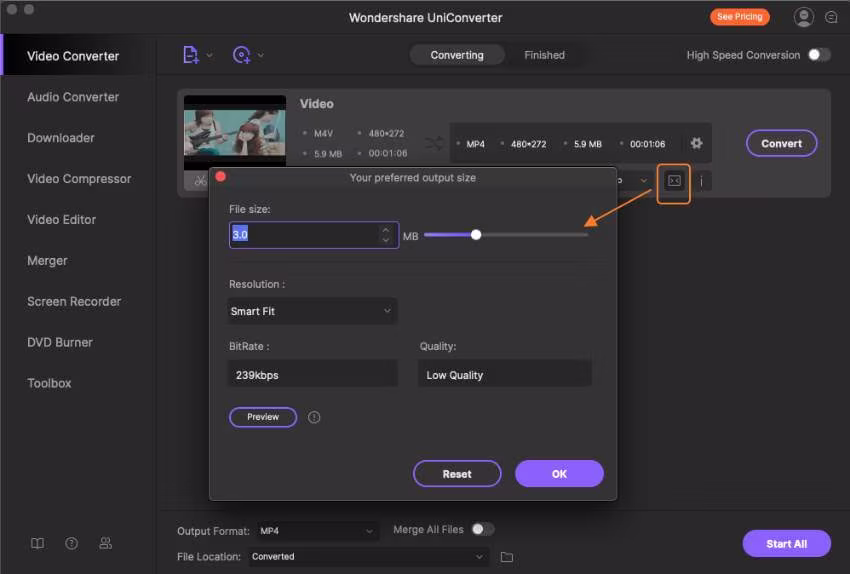This screenshot has height=574, width=850.
Task: Toggle Merge All Files switch
Action: tap(482, 529)
